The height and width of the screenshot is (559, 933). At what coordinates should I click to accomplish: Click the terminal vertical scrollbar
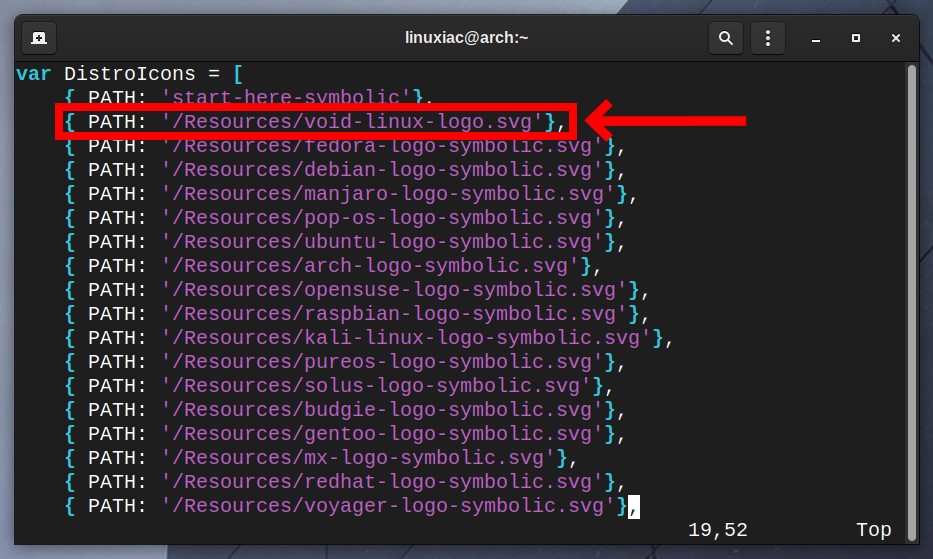[x=912, y=303]
